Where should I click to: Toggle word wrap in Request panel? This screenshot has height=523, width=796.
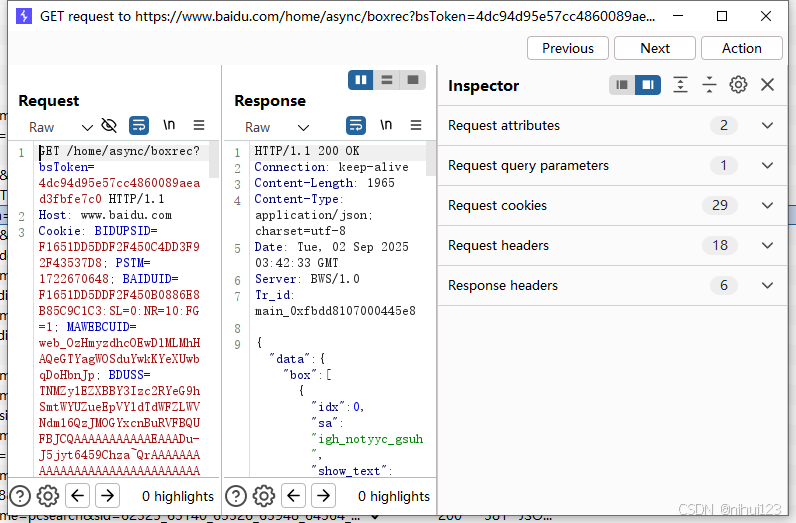point(139,125)
